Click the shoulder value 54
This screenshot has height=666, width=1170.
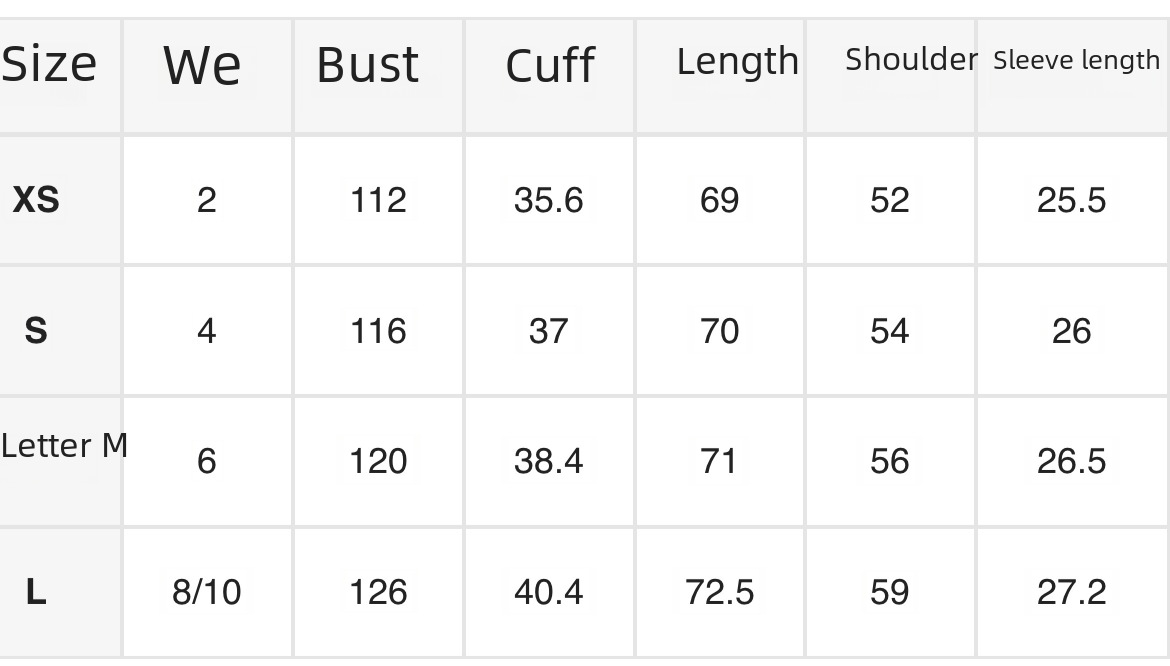click(889, 330)
